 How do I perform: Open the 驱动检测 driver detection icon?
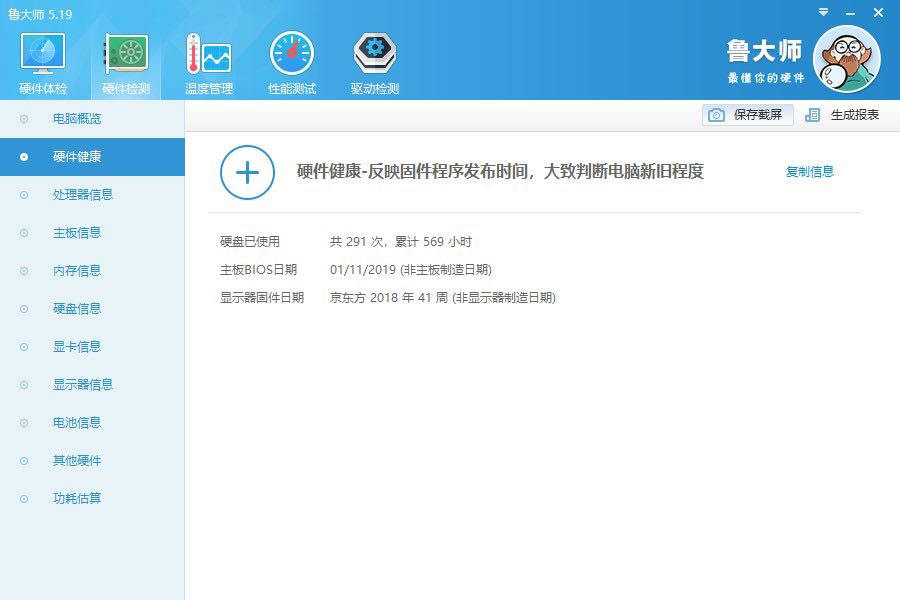point(375,53)
